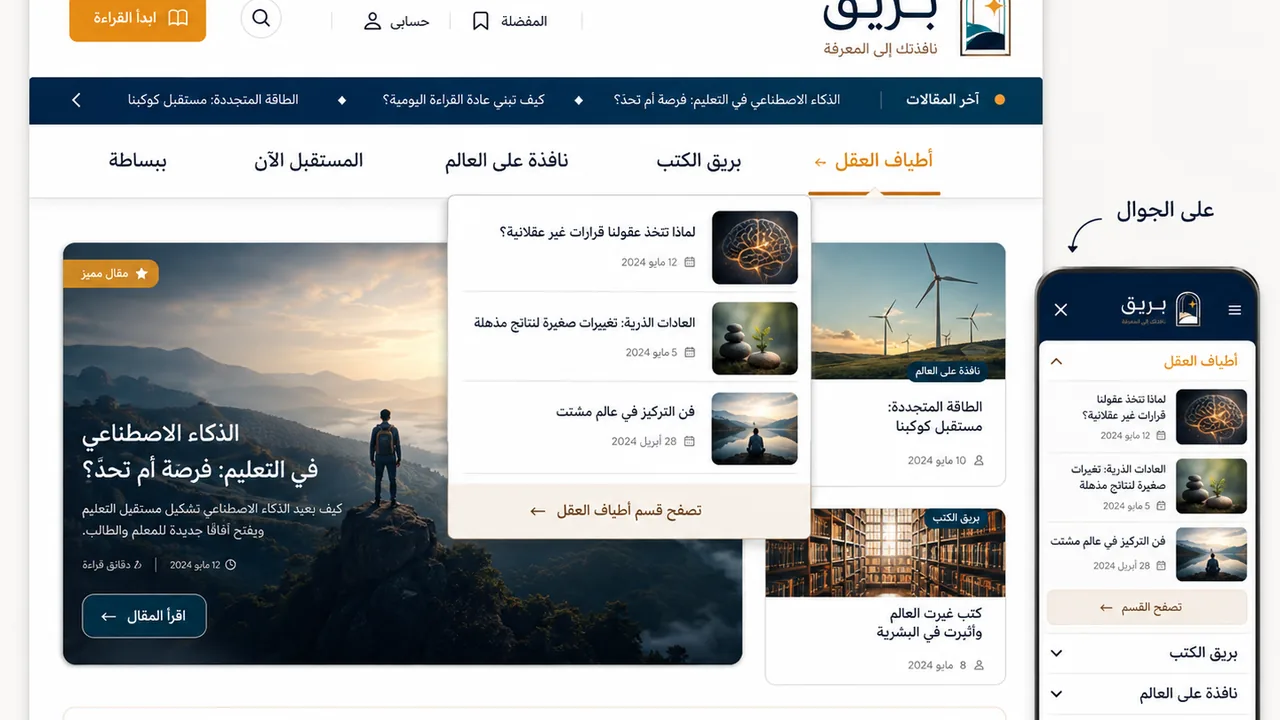Open mobile article فن التركيز في عالم مشتت
The height and width of the screenshot is (720, 1280).
pos(1108,541)
